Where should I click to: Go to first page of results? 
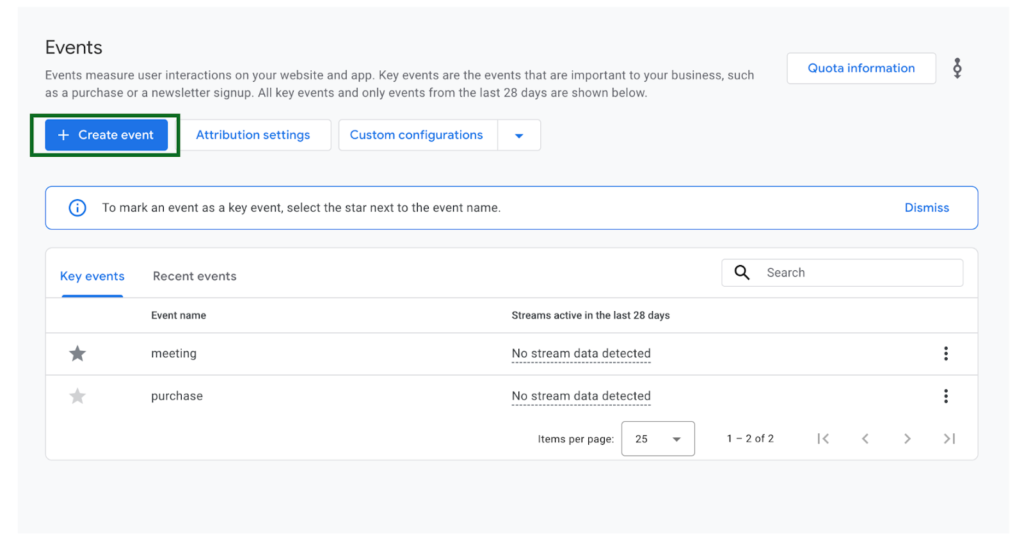pos(823,438)
